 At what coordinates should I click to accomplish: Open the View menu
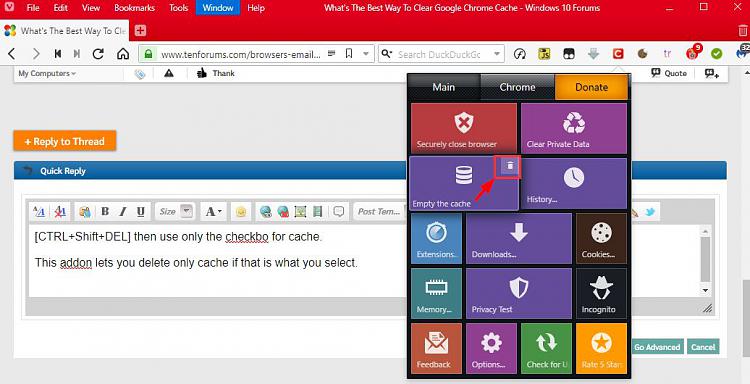(x=91, y=8)
